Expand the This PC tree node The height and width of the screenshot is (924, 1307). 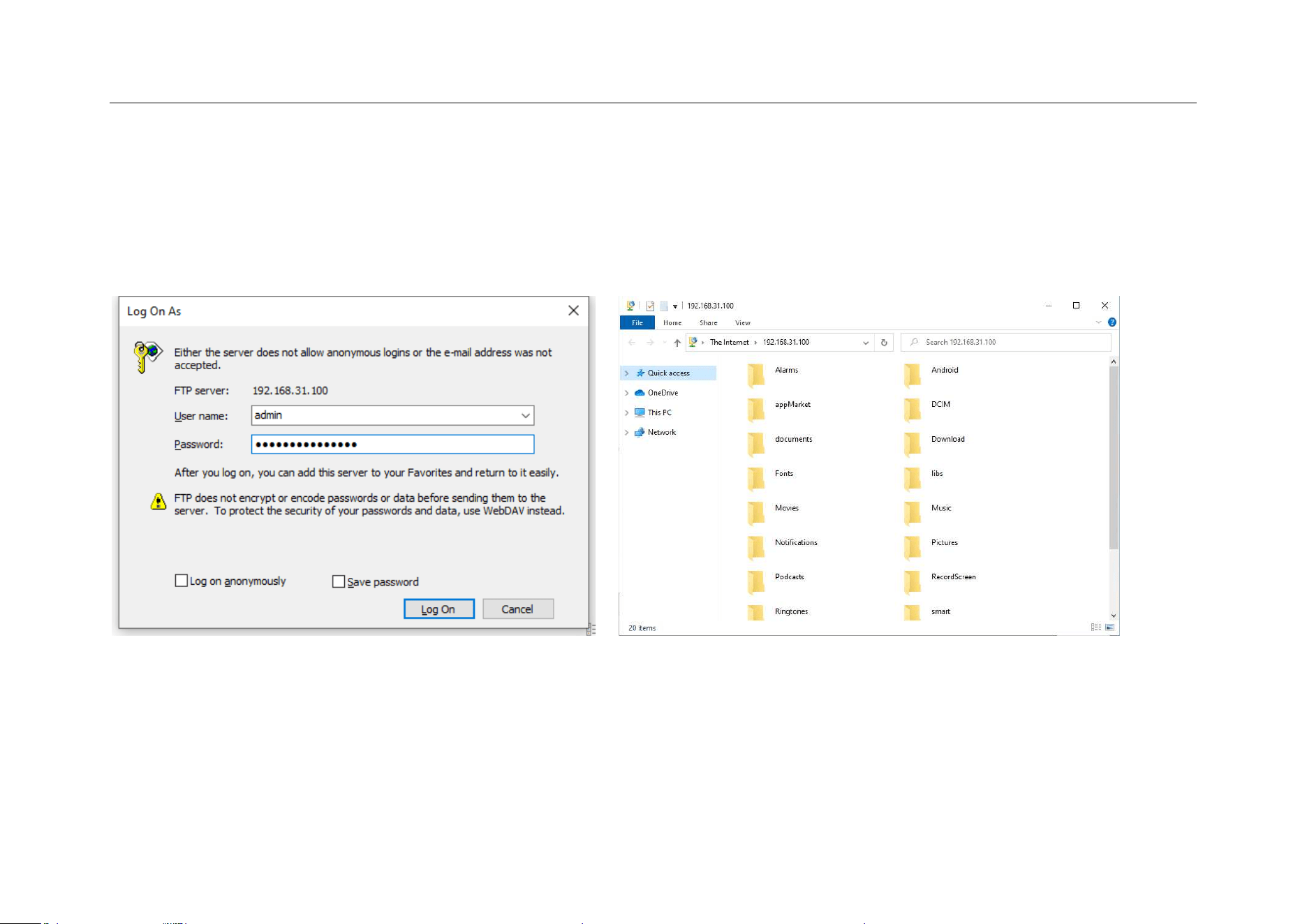tap(626, 413)
